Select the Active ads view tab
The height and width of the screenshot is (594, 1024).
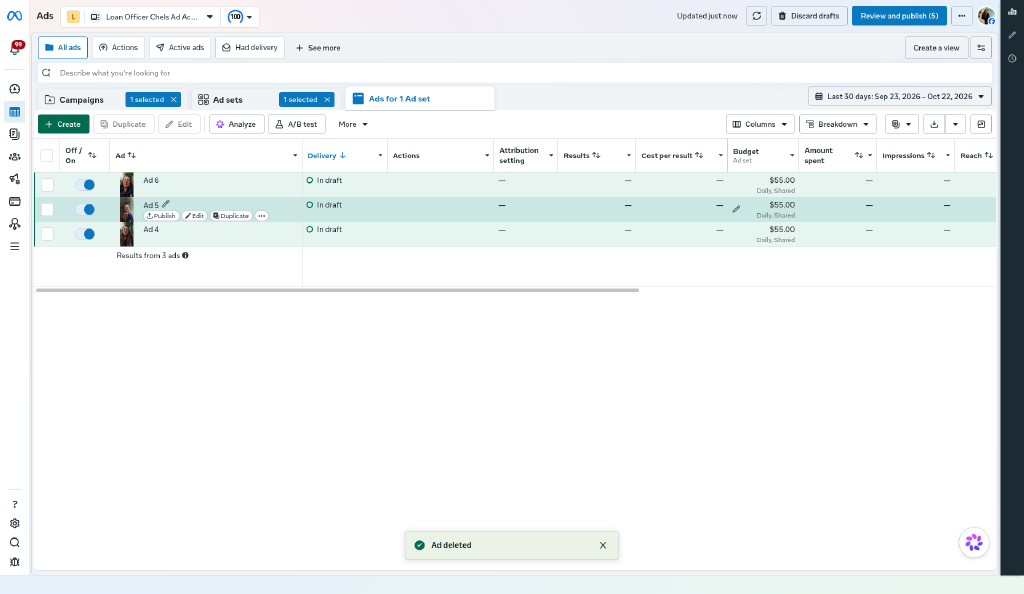point(180,48)
